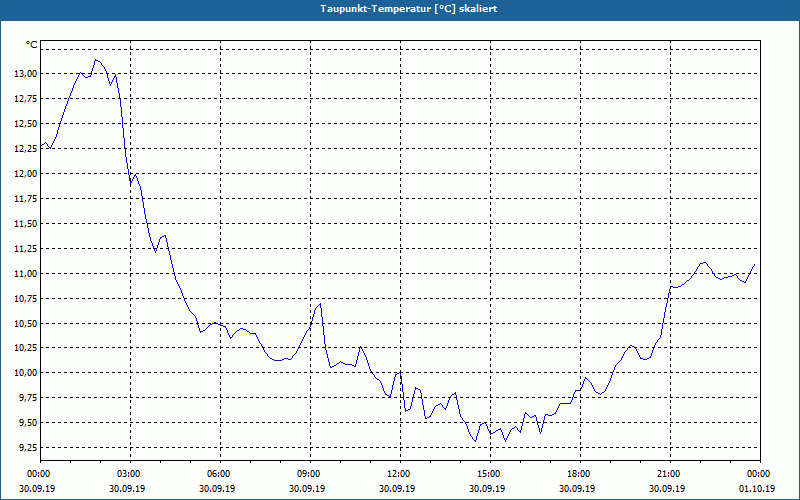
Task: Click the 30.09.19 date under 06:00
Action: click(x=217, y=489)
